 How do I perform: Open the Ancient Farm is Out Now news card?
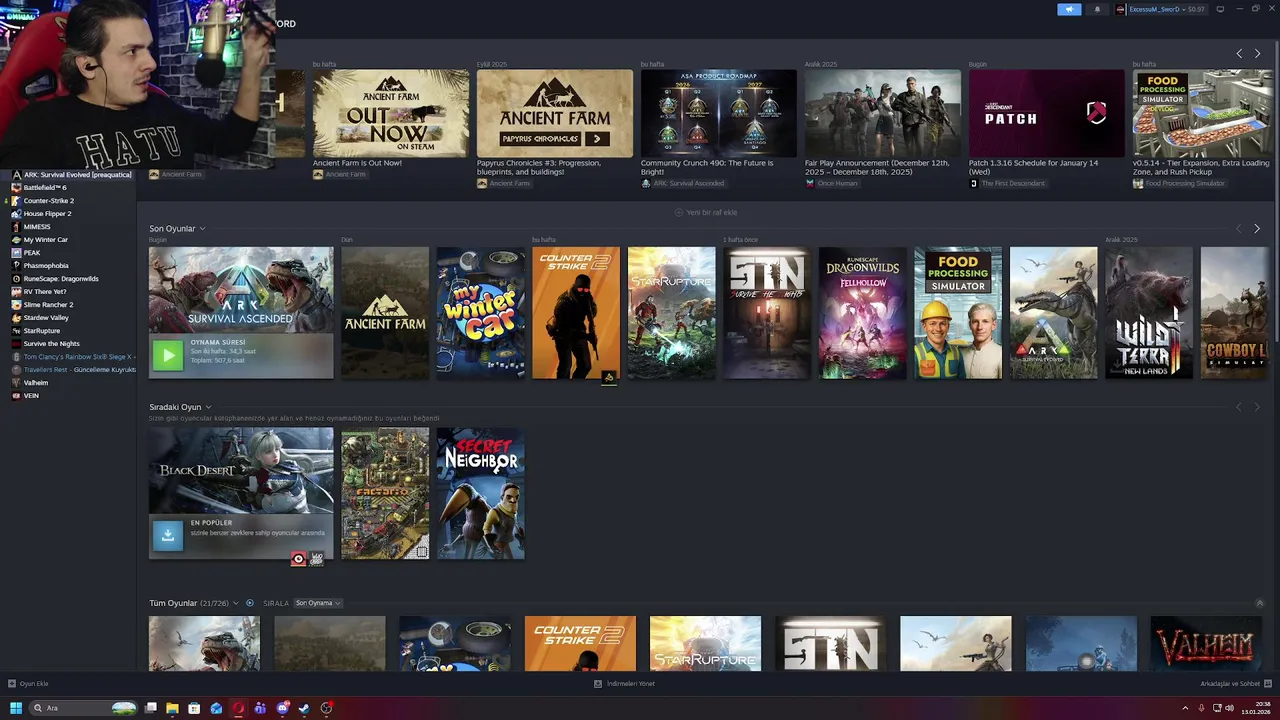391,113
